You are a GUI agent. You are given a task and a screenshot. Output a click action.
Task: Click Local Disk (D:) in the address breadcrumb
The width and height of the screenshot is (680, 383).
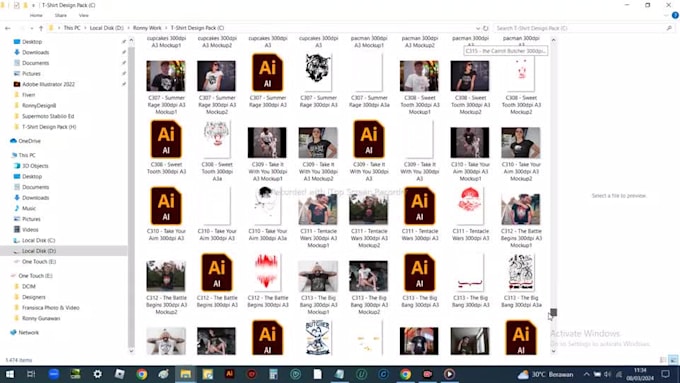[107, 28]
